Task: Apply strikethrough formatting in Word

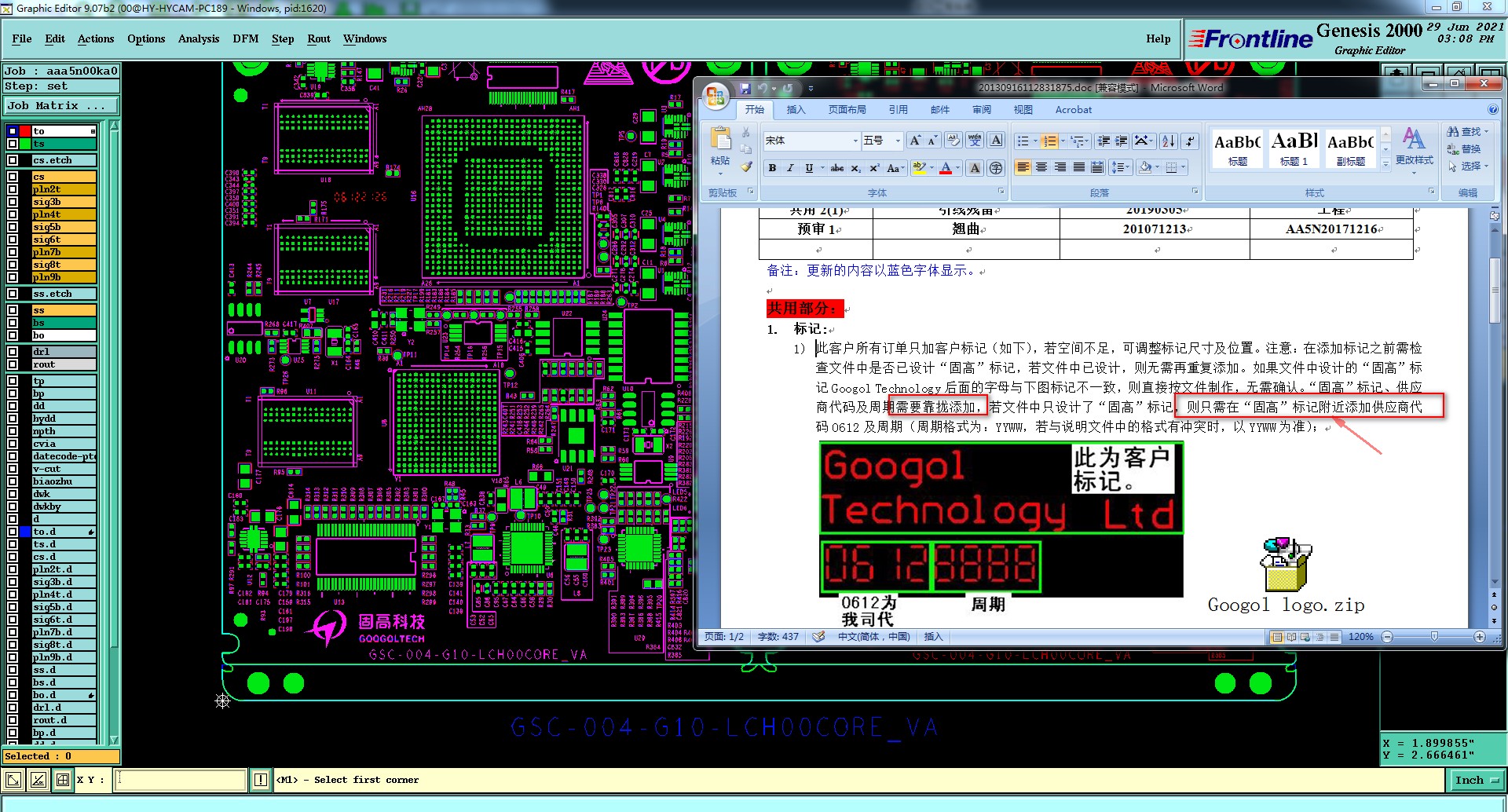Action: pyautogui.click(x=837, y=168)
